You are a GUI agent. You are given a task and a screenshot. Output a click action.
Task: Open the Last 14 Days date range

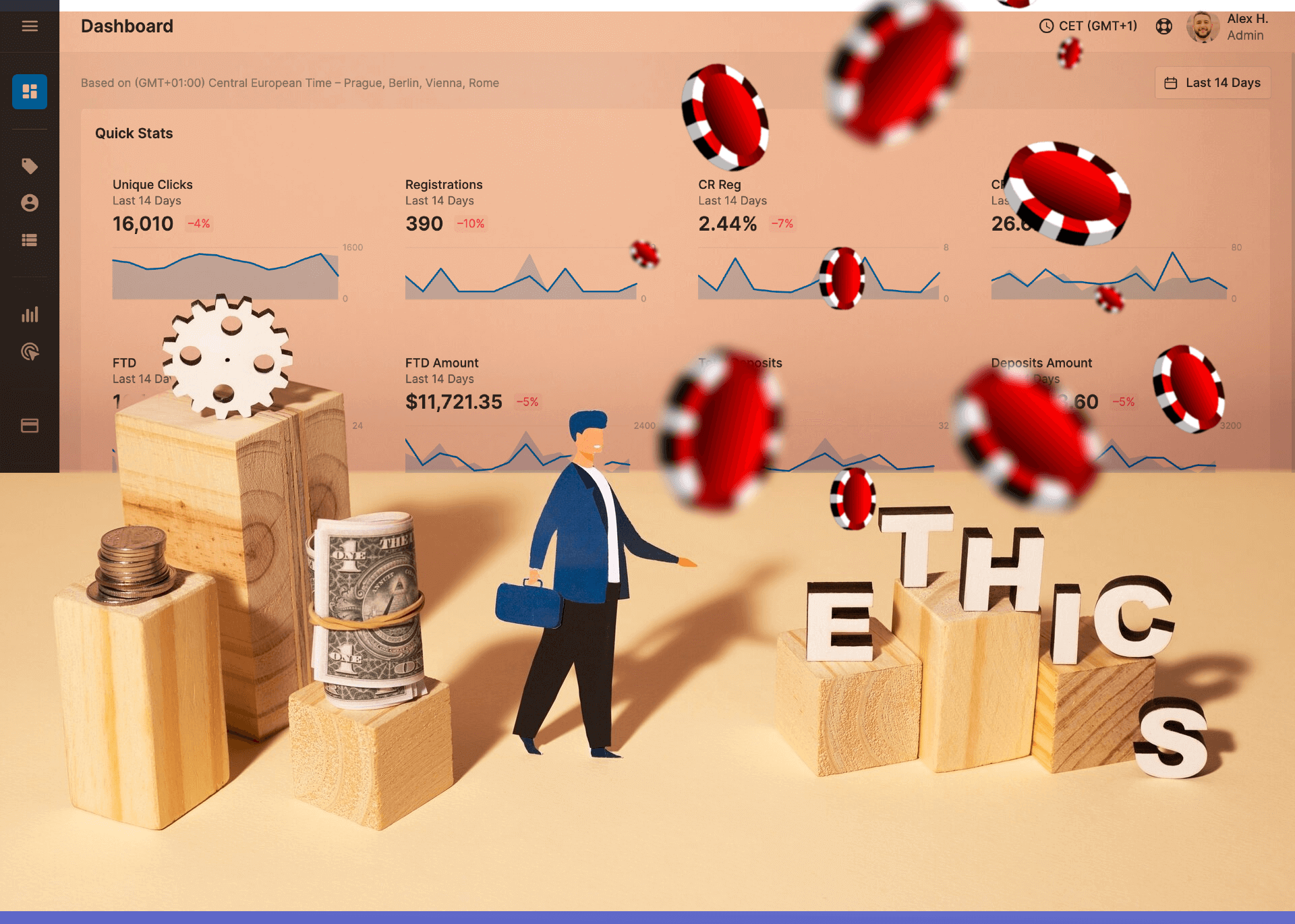click(x=1213, y=83)
